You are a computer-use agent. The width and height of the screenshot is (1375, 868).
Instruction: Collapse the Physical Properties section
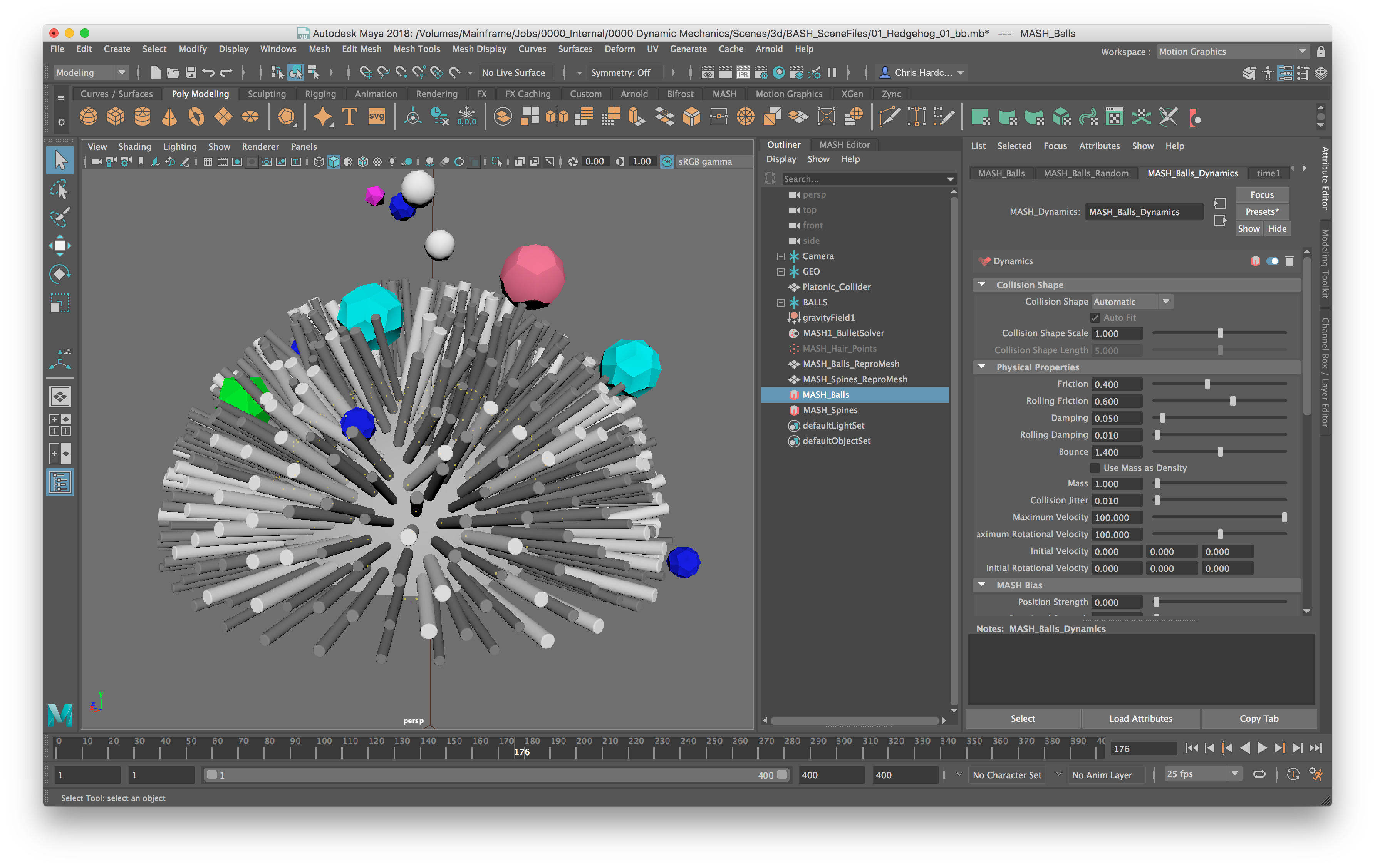click(981, 367)
